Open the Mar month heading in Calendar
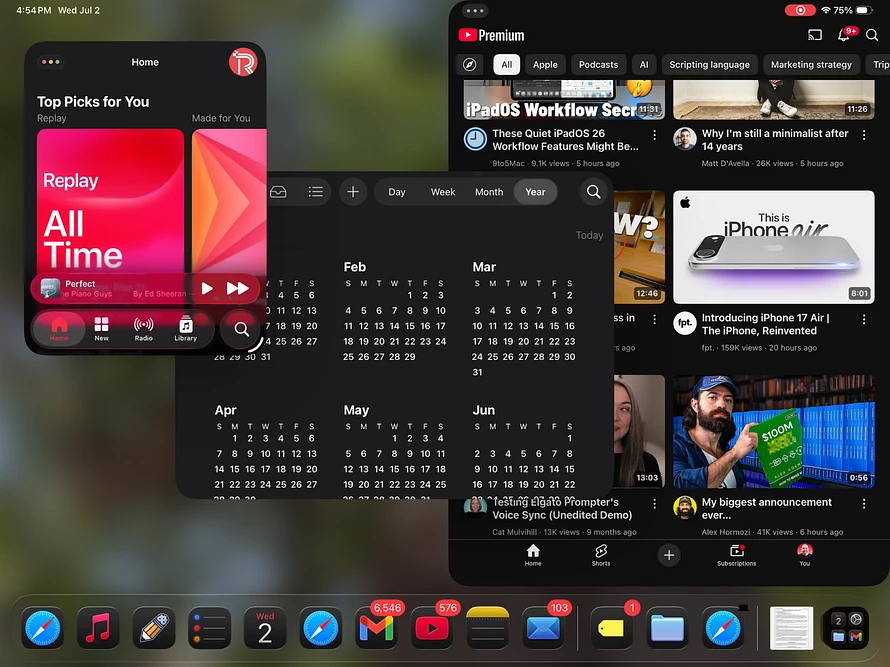This screenshot has width=890, height=667. [x=484, y=267]
